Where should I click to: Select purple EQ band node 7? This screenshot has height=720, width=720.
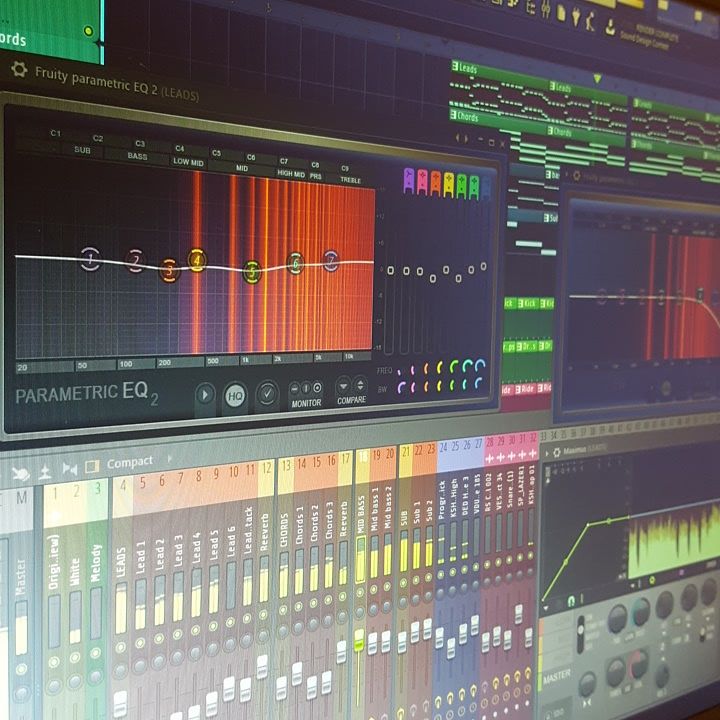pos(331,261)
